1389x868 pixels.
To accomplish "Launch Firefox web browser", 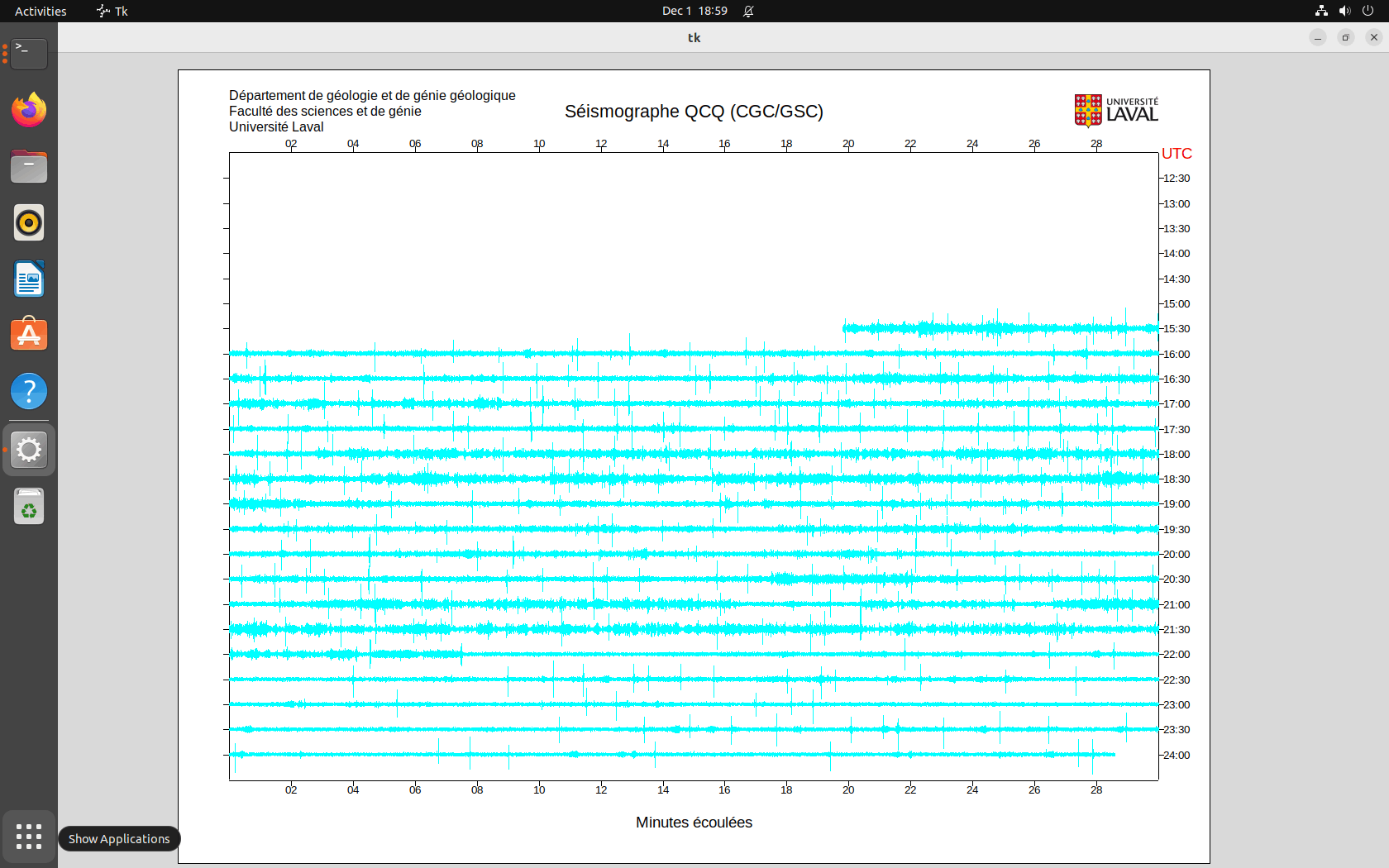I will [x=29, y=110].
